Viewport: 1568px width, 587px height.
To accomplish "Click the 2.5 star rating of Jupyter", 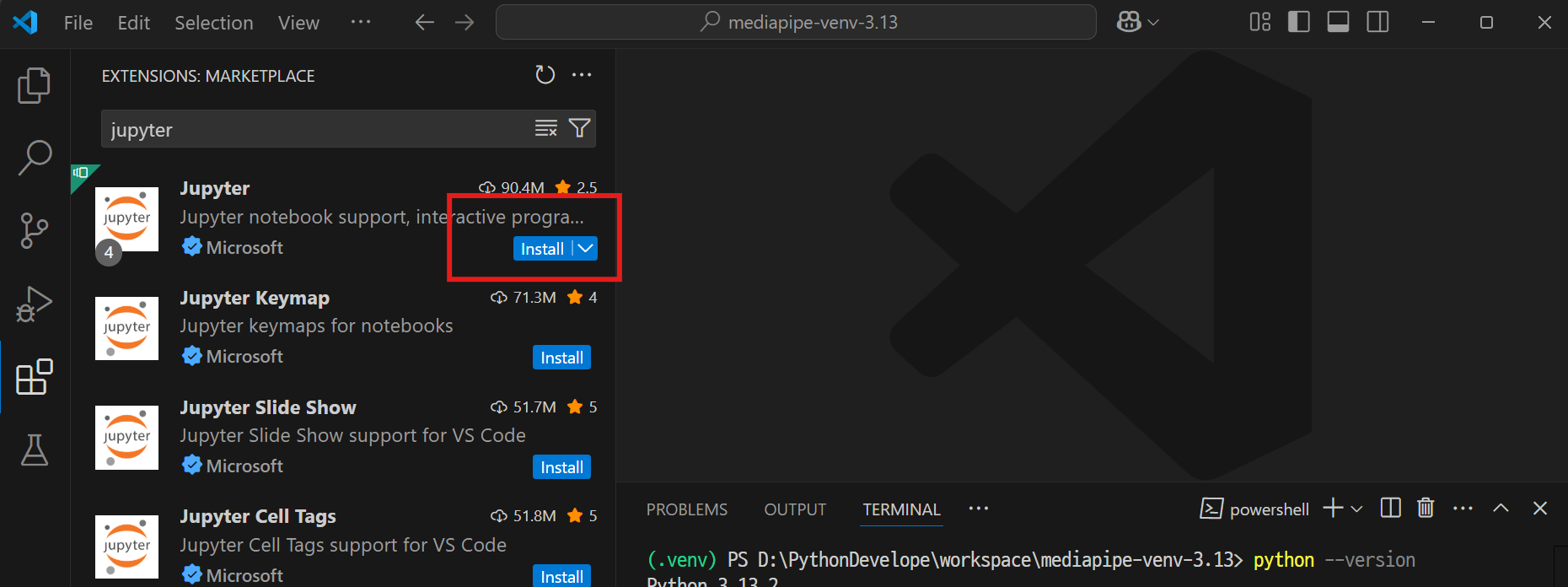I will click(x=577, y=187).
